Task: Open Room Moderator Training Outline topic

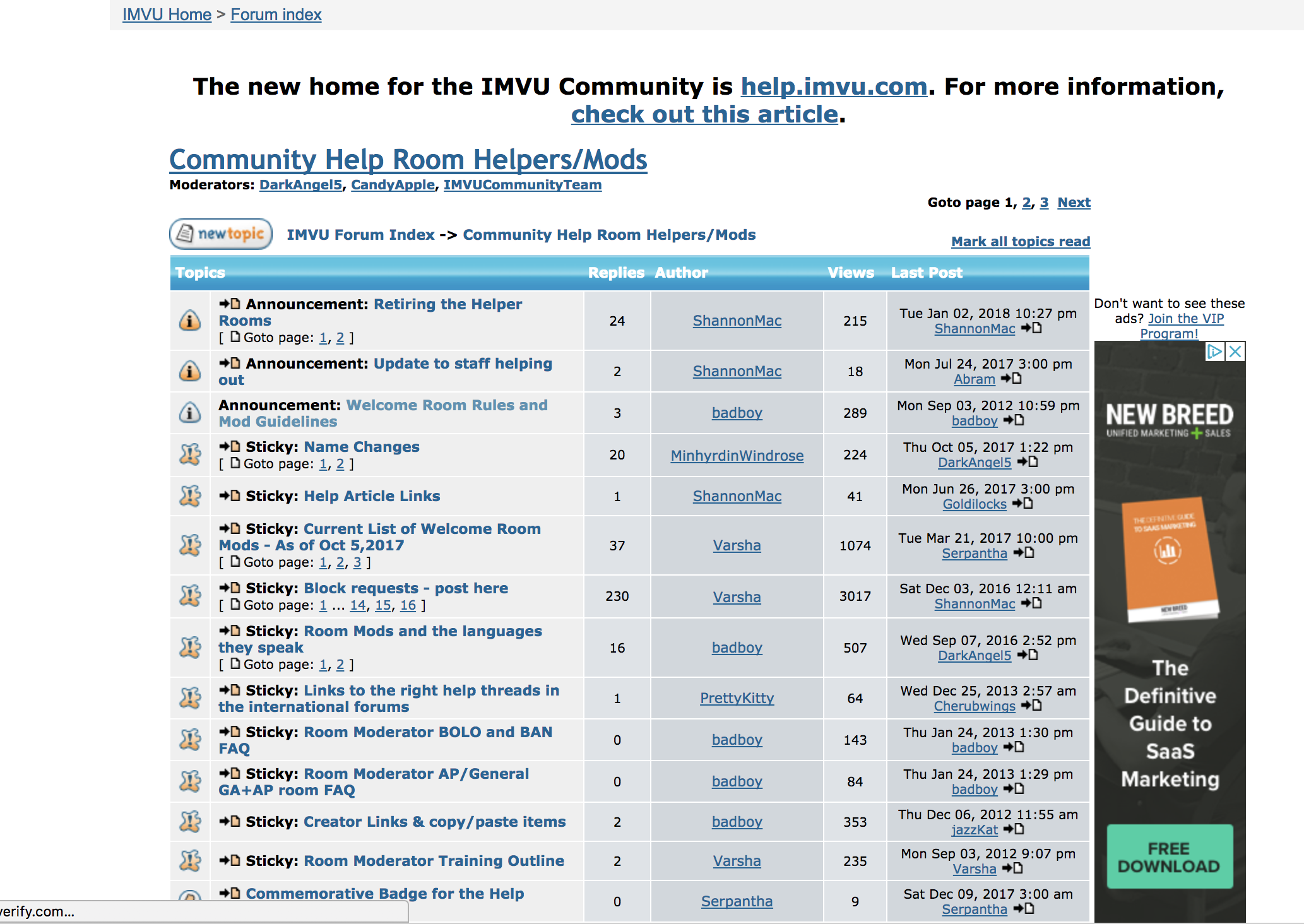Action: (x=434, y=861)
